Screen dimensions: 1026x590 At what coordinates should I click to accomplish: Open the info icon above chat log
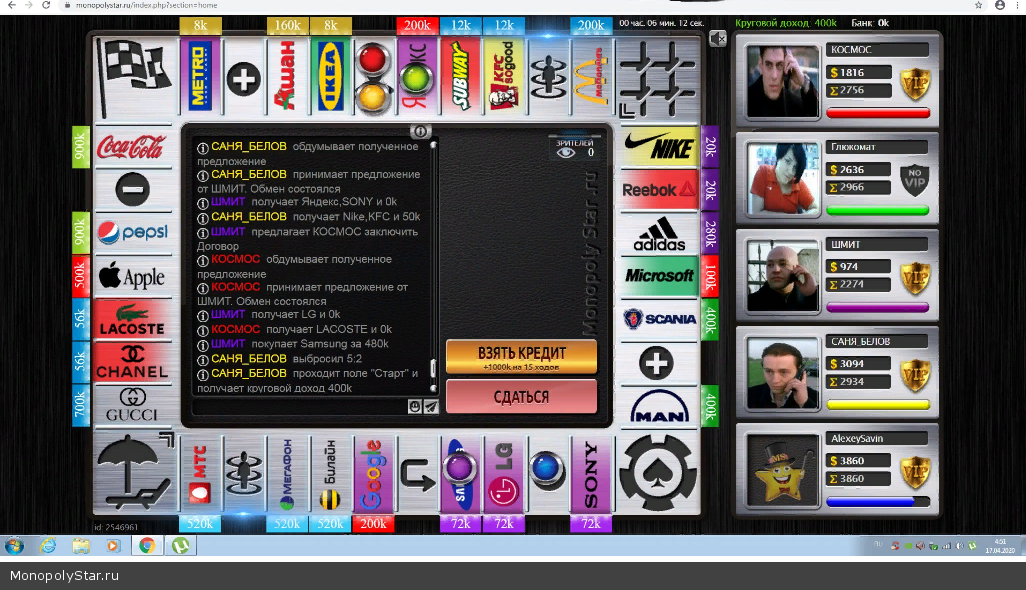point(420,131)
